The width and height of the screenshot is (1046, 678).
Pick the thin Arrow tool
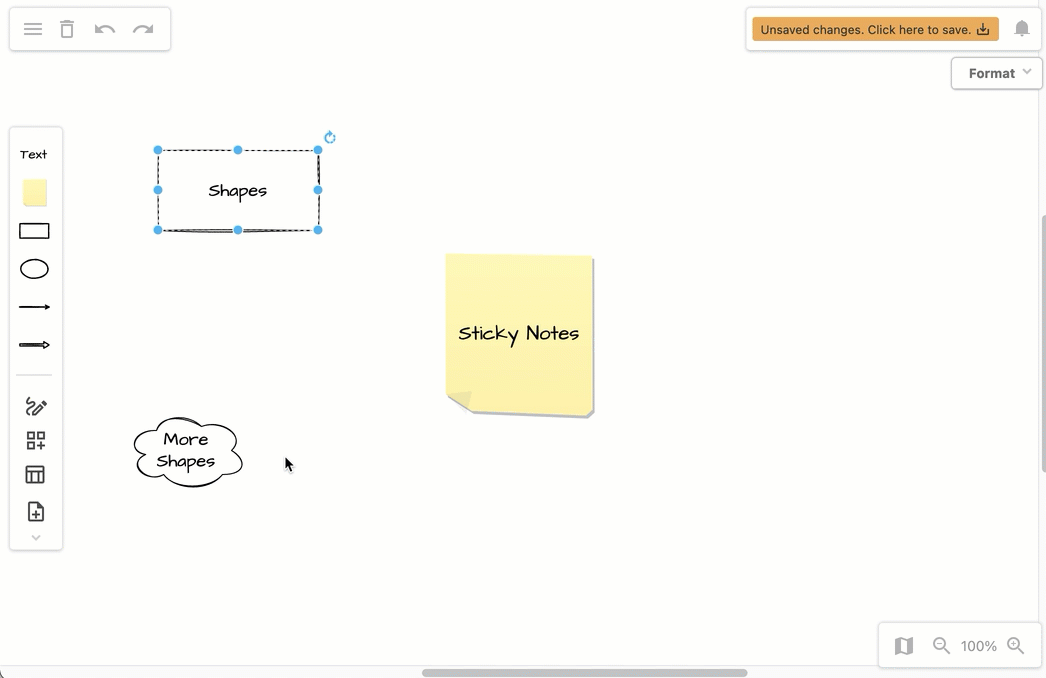coord(34,306)
